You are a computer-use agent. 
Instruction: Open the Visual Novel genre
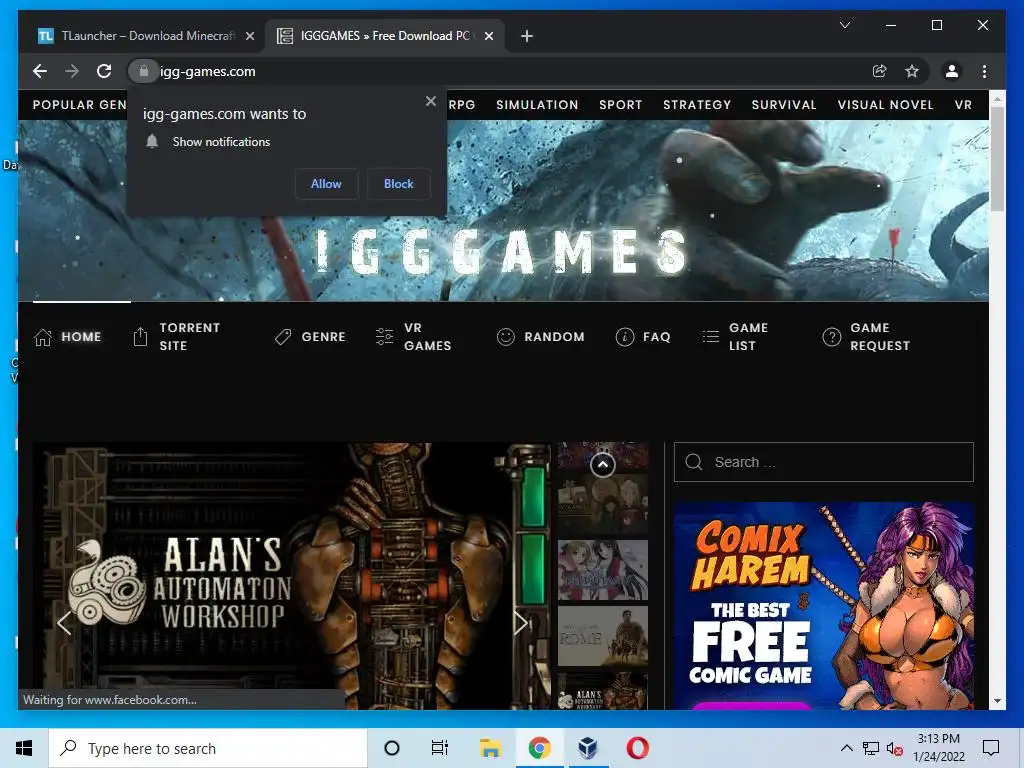[885, 104]
